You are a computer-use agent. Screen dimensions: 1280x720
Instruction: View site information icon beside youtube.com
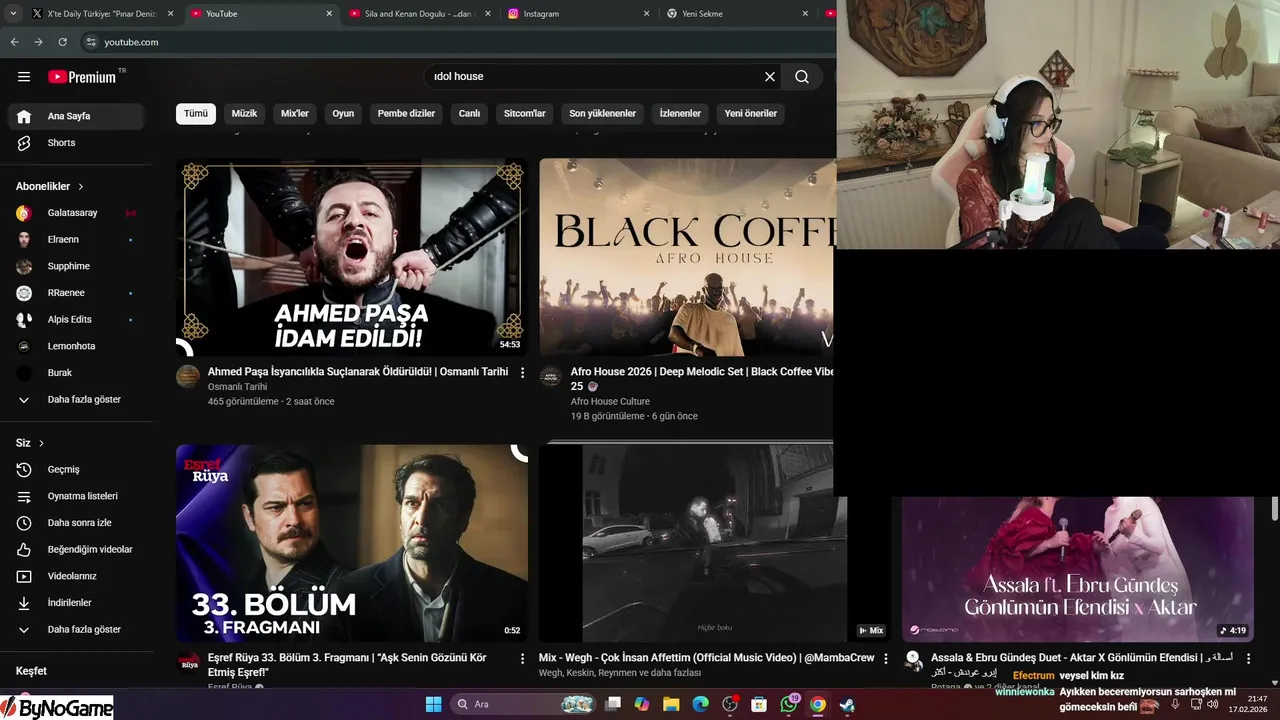(x=91, y=42)
